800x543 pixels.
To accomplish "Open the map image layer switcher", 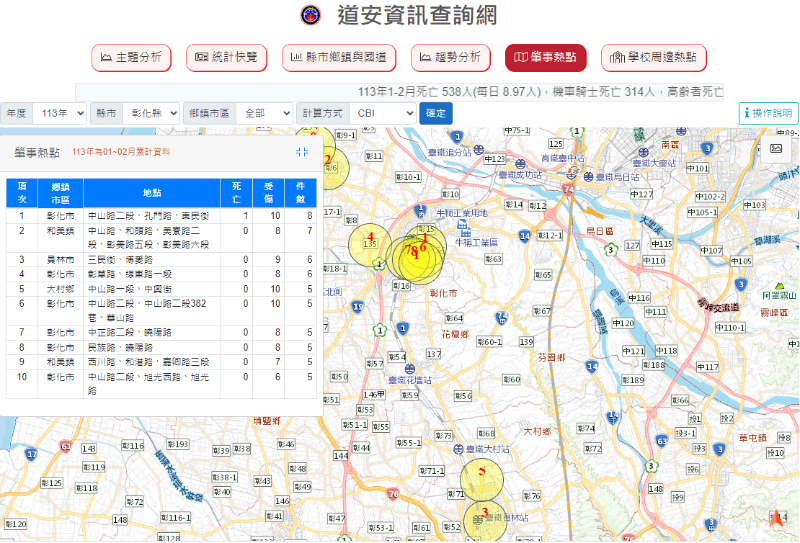I will (x=775, y=149).
